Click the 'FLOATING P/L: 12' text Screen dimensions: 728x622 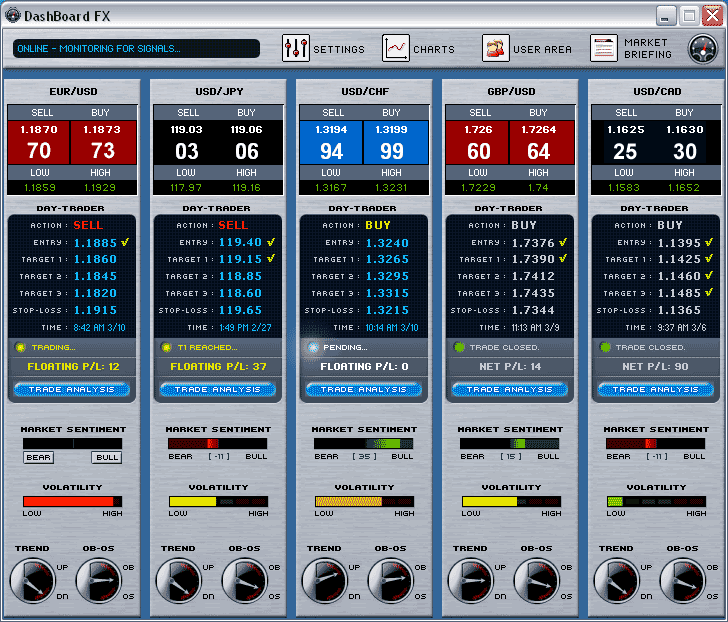tap(73, 367)
